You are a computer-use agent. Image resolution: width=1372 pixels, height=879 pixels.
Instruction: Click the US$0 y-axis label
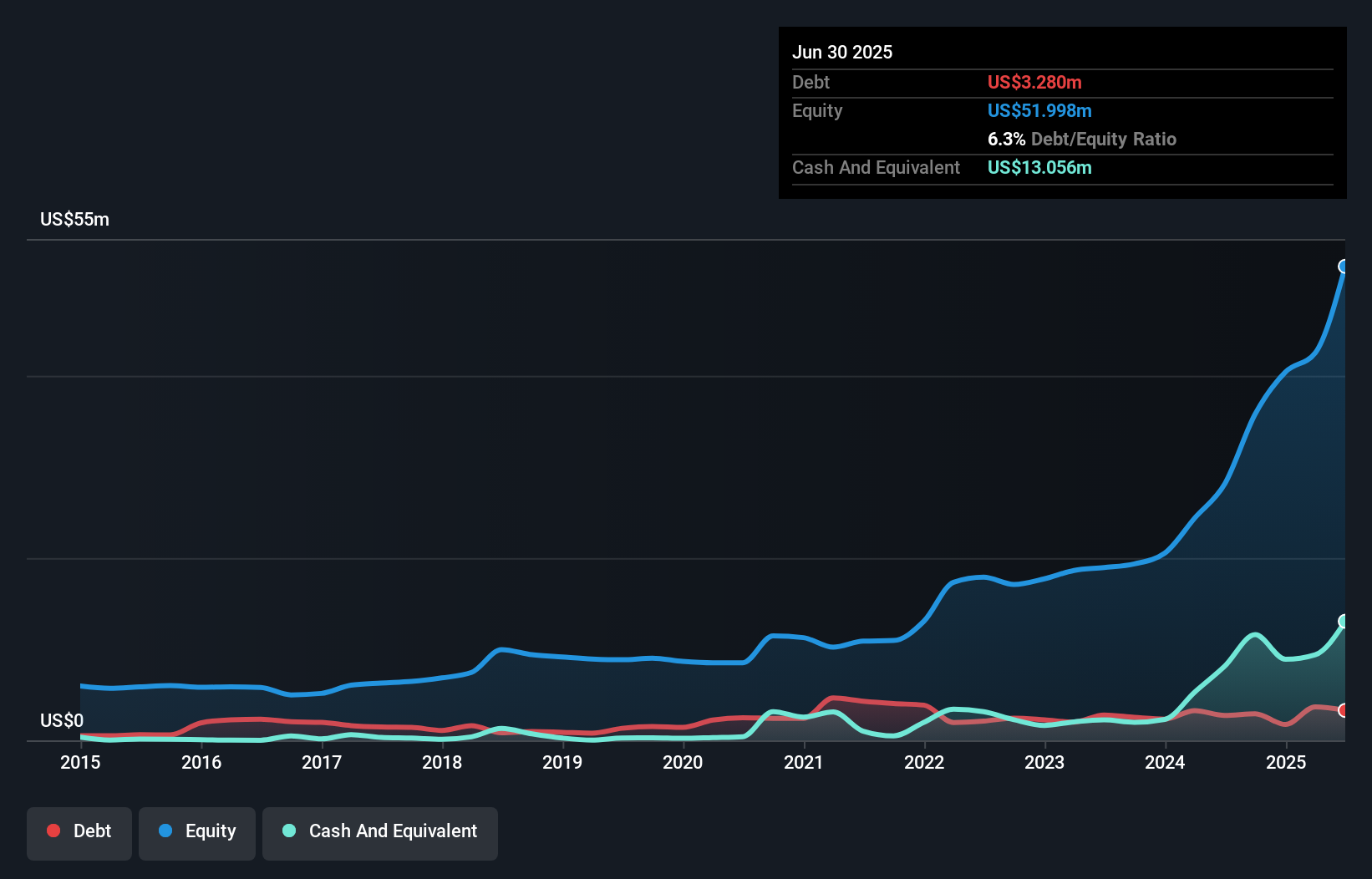tap(62, 721)
